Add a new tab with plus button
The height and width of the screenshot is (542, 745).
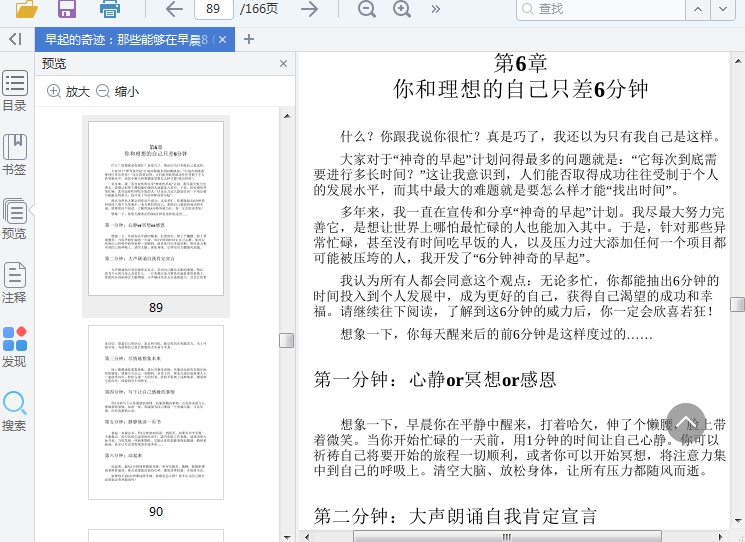pyautogui.click(x=249, y=40)
